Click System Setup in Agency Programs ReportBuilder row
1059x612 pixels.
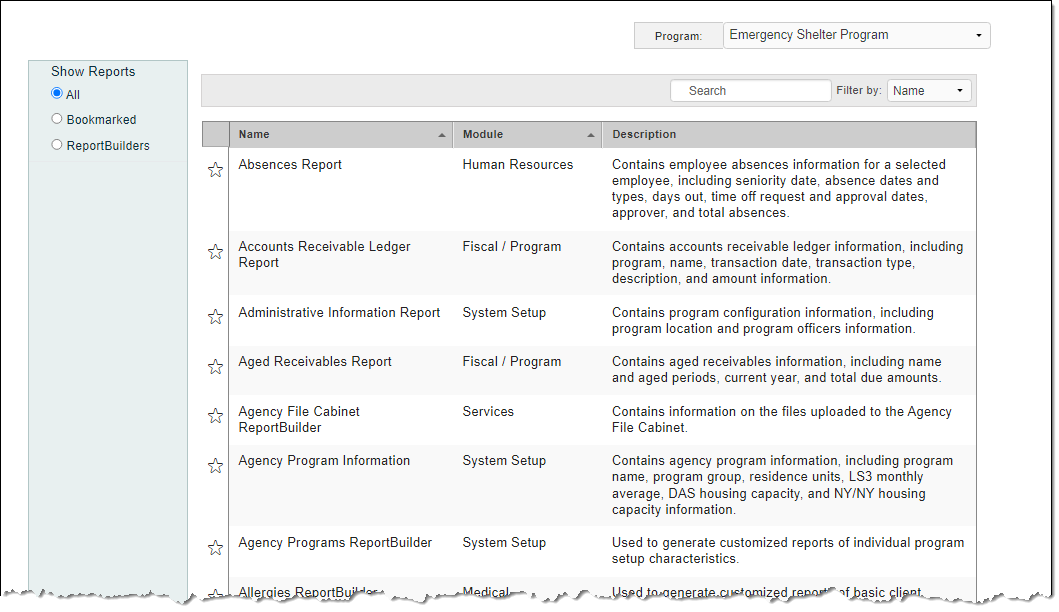(x=505, y=542)
